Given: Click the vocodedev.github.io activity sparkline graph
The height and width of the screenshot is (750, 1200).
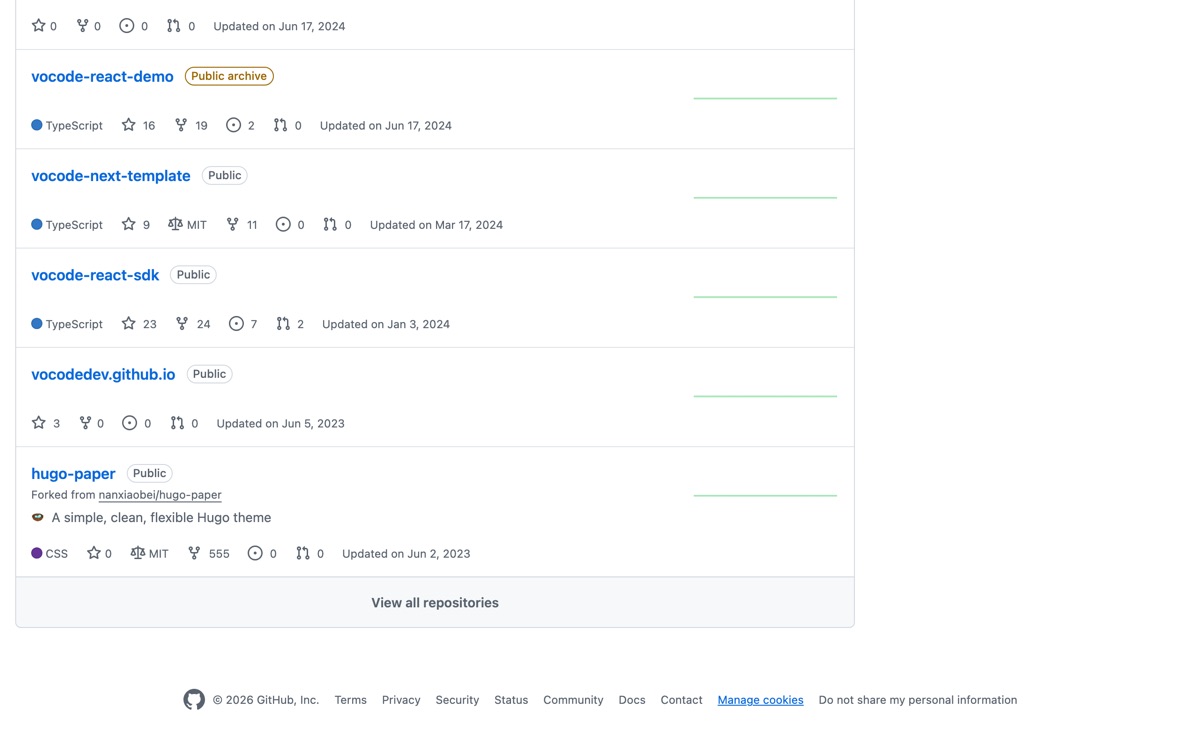Looking at the screenshot, I should 765,396.
